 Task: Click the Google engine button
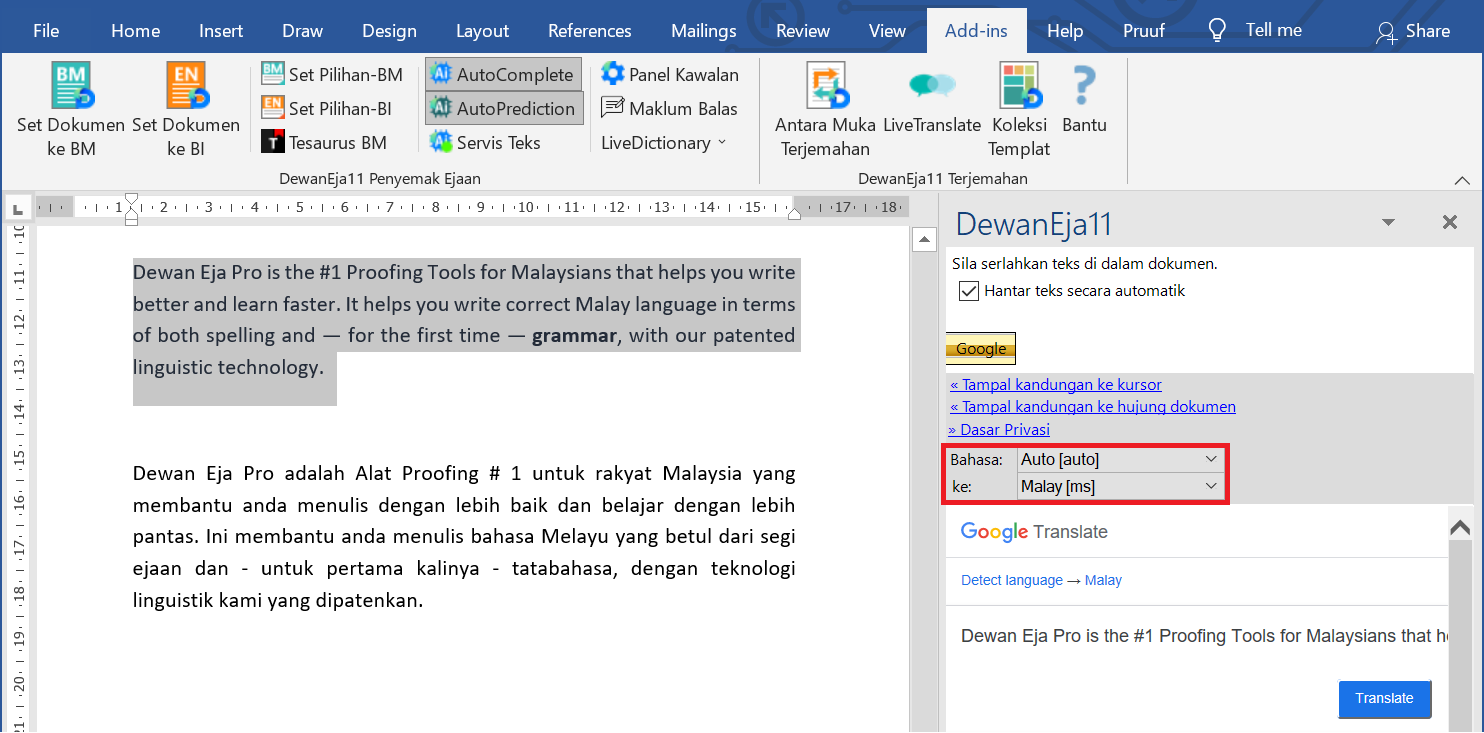[x=980, y=349]
